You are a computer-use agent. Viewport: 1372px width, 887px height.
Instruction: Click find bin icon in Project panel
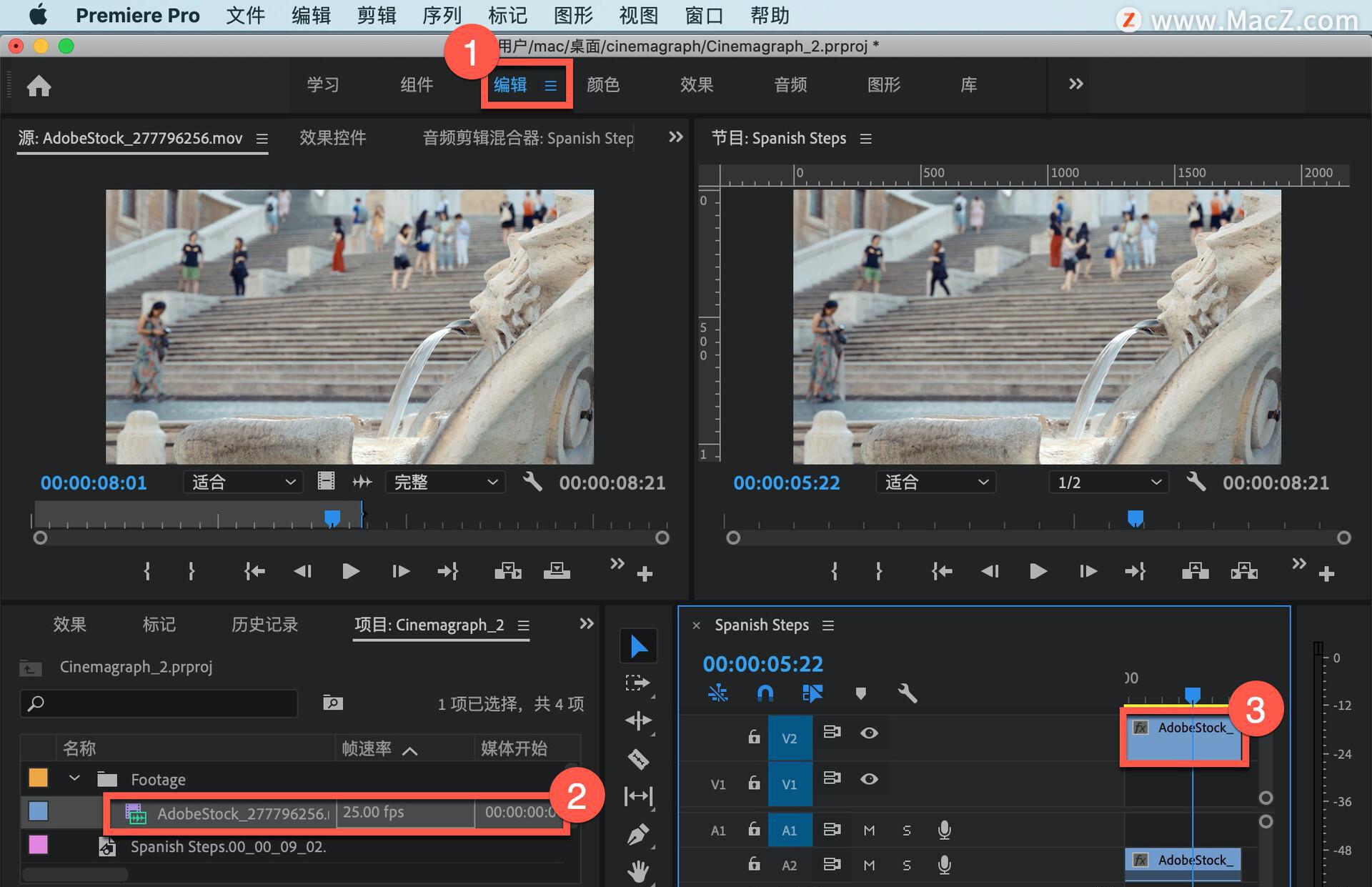click(x=332, y=703)
